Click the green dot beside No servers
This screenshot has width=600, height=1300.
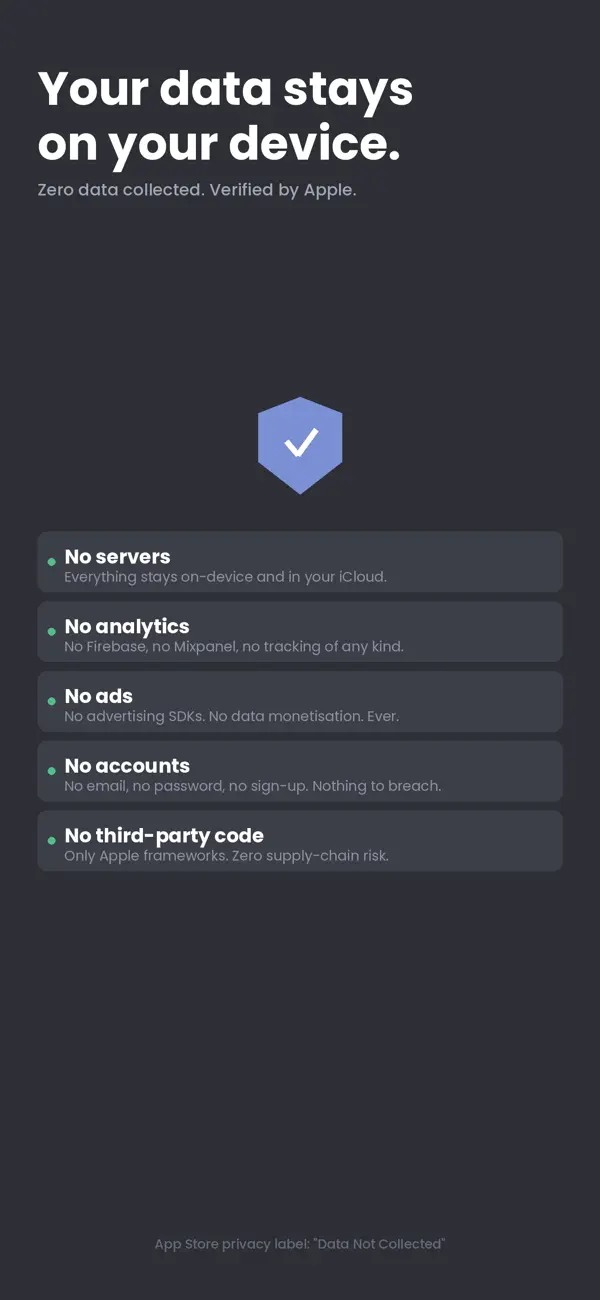(50, 563)
